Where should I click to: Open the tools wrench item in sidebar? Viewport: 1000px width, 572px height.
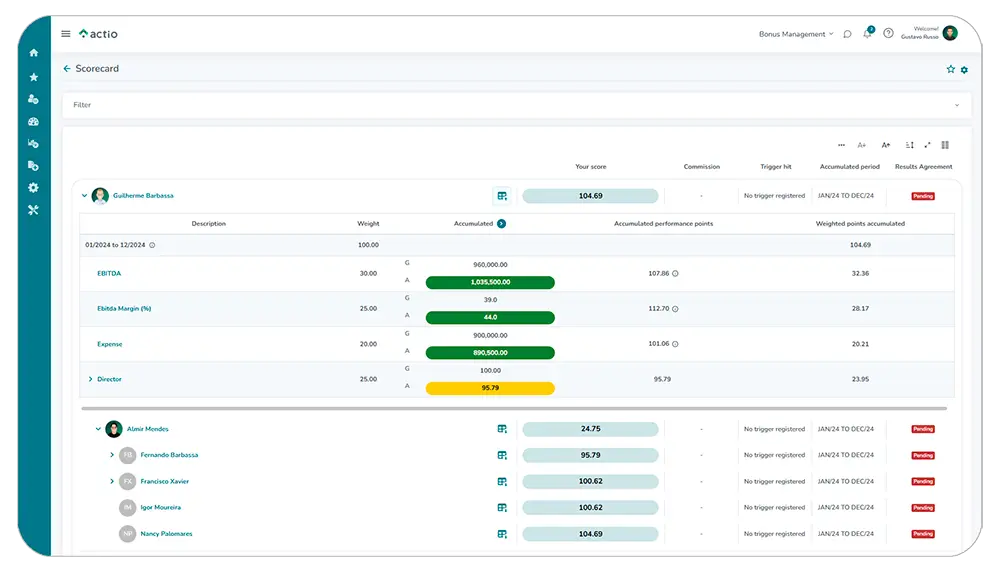pyautogui.click(x=33, y=210)
